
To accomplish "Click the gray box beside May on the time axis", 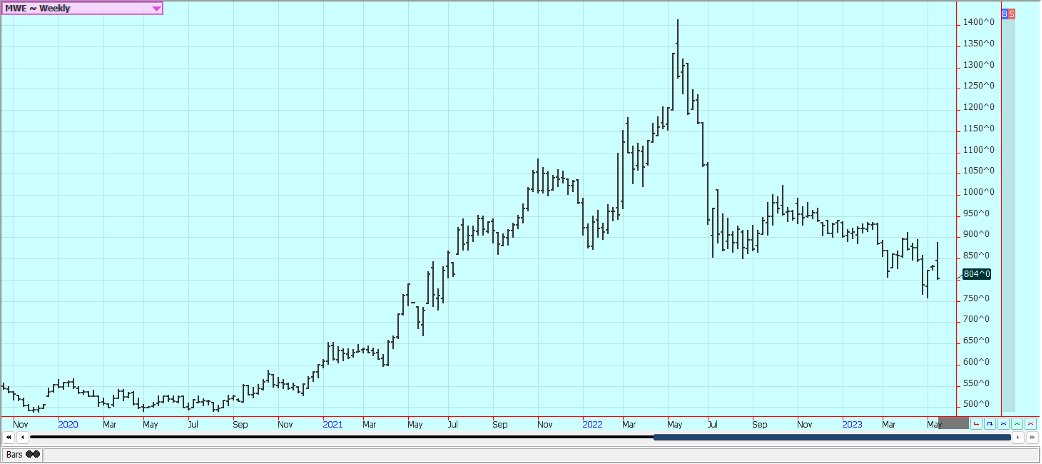I will pyautogui.click(x=954, y=424).
